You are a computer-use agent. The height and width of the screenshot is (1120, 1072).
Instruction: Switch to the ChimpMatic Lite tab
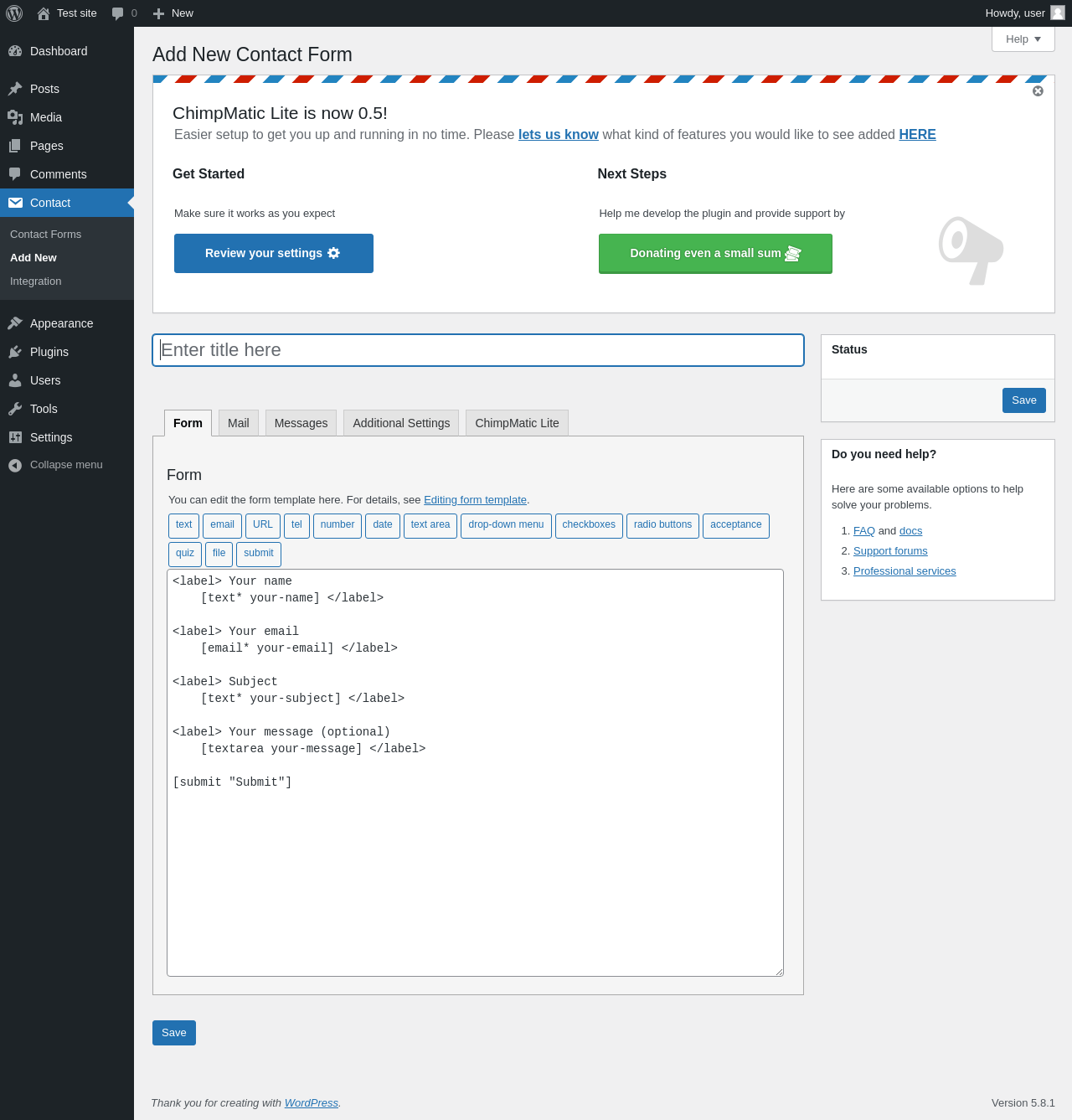(517, 423)
